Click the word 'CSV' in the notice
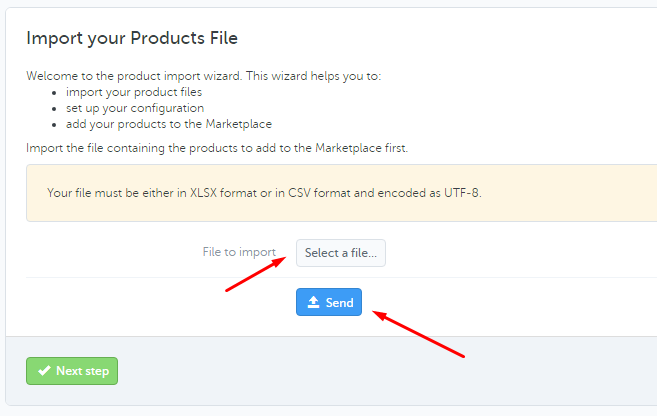This screenshot has height=416, width=657. coord(299,193)
